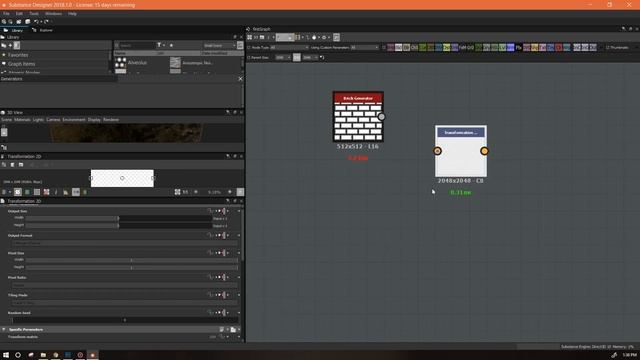The width and height of the screenshot is (640, 360).
Task: Open the Edit menu
Action: 19,13
